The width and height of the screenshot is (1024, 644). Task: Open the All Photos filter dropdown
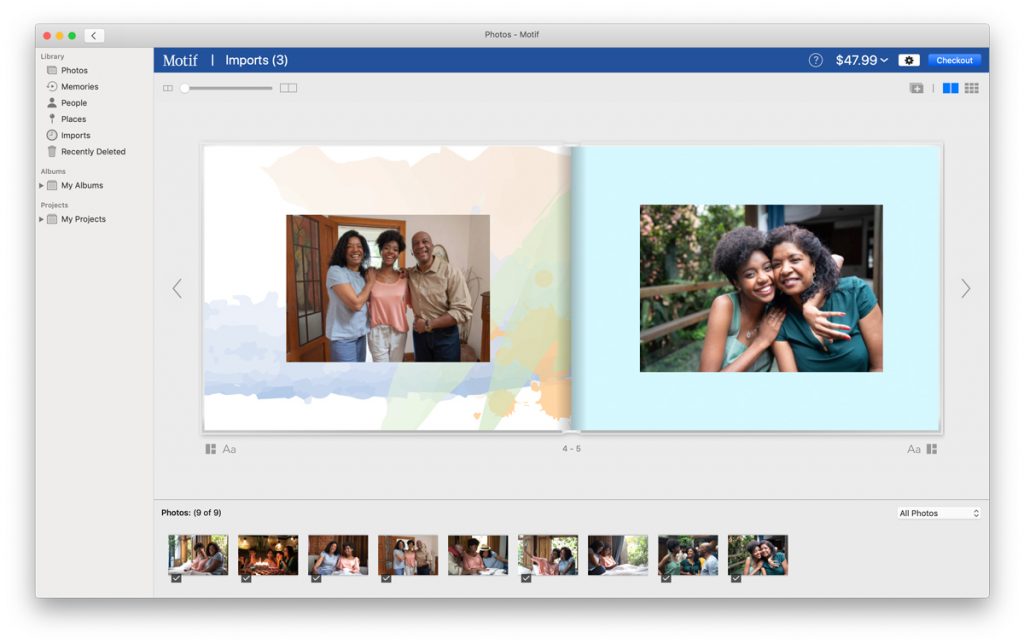click(938, 513)
